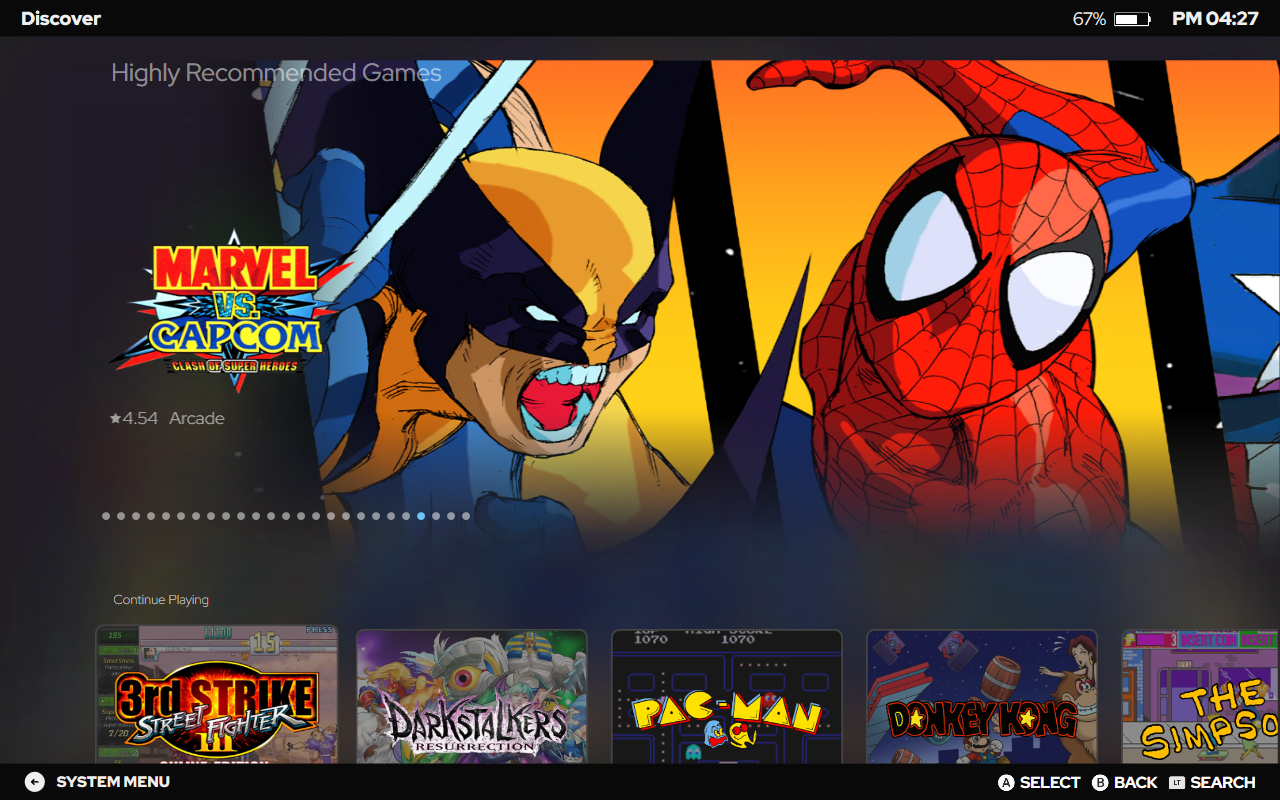This screenshot has width=1280, height=800.
Task: Launch the Pac-Man game tile
Action: (x=727, y=697)
